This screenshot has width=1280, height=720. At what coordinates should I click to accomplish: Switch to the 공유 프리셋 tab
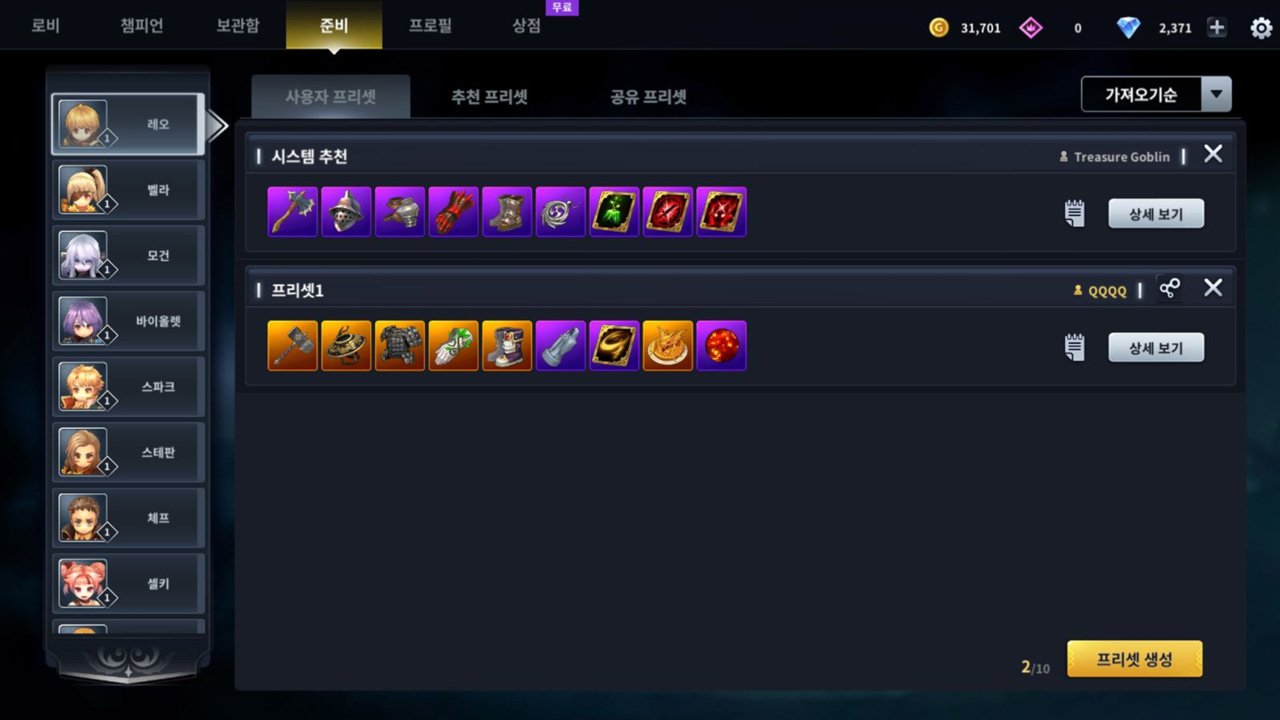[648, 97]
